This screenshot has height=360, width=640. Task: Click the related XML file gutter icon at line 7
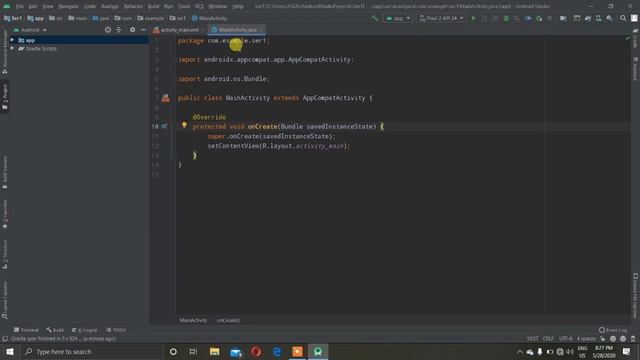coord(165,98)
